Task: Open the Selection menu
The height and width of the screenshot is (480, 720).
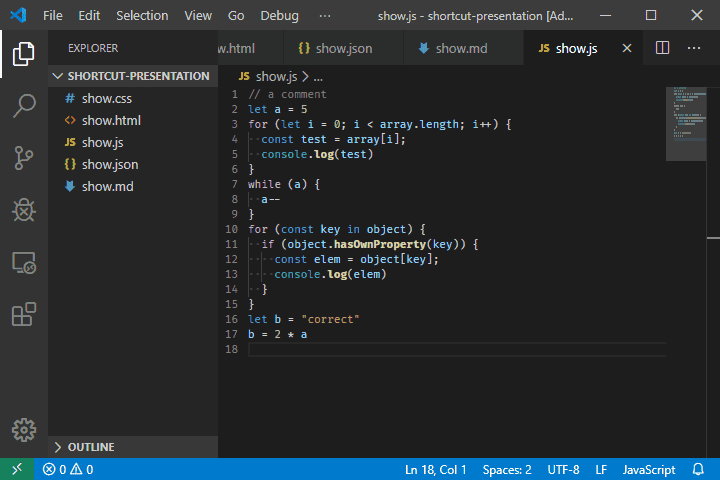Action: coord(142,16)
